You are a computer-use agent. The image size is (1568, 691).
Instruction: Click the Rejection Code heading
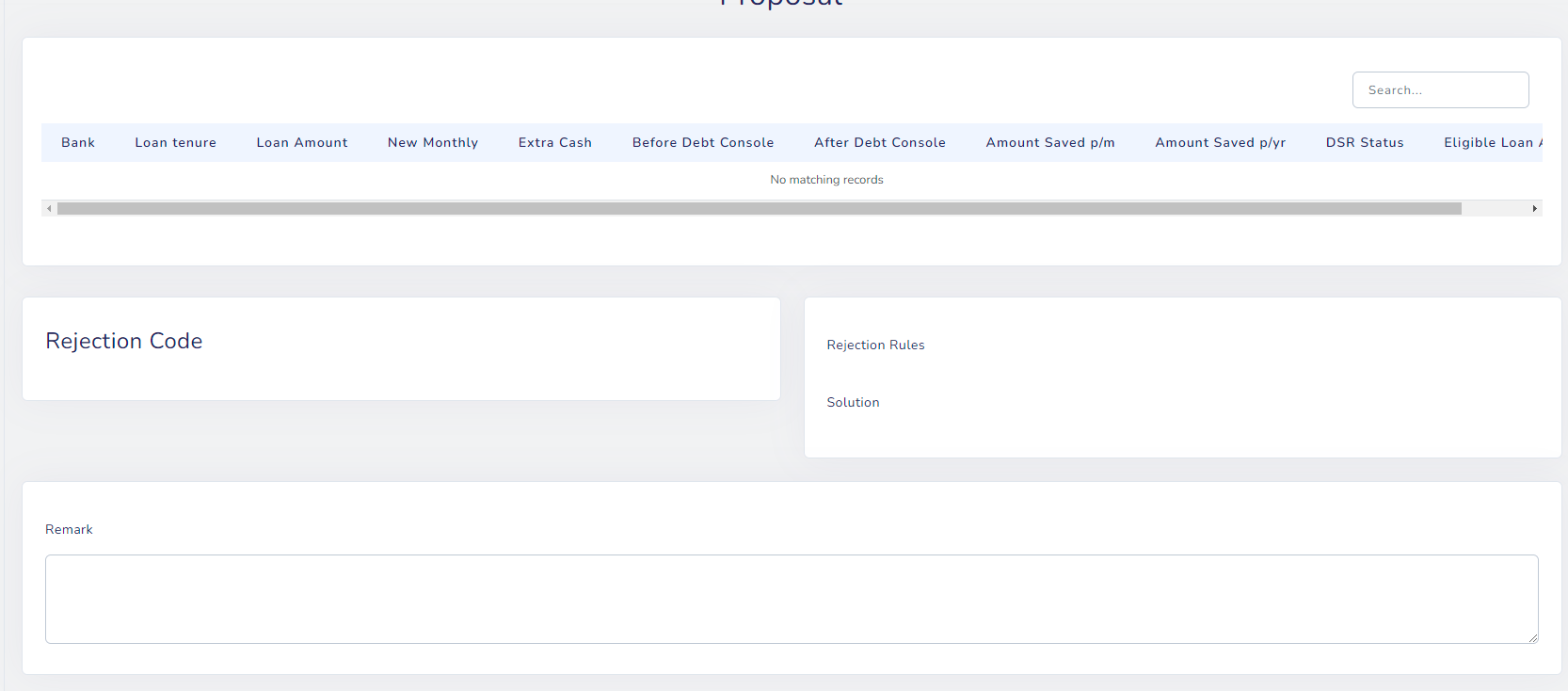pyautogui.click(x=124, y=341)
